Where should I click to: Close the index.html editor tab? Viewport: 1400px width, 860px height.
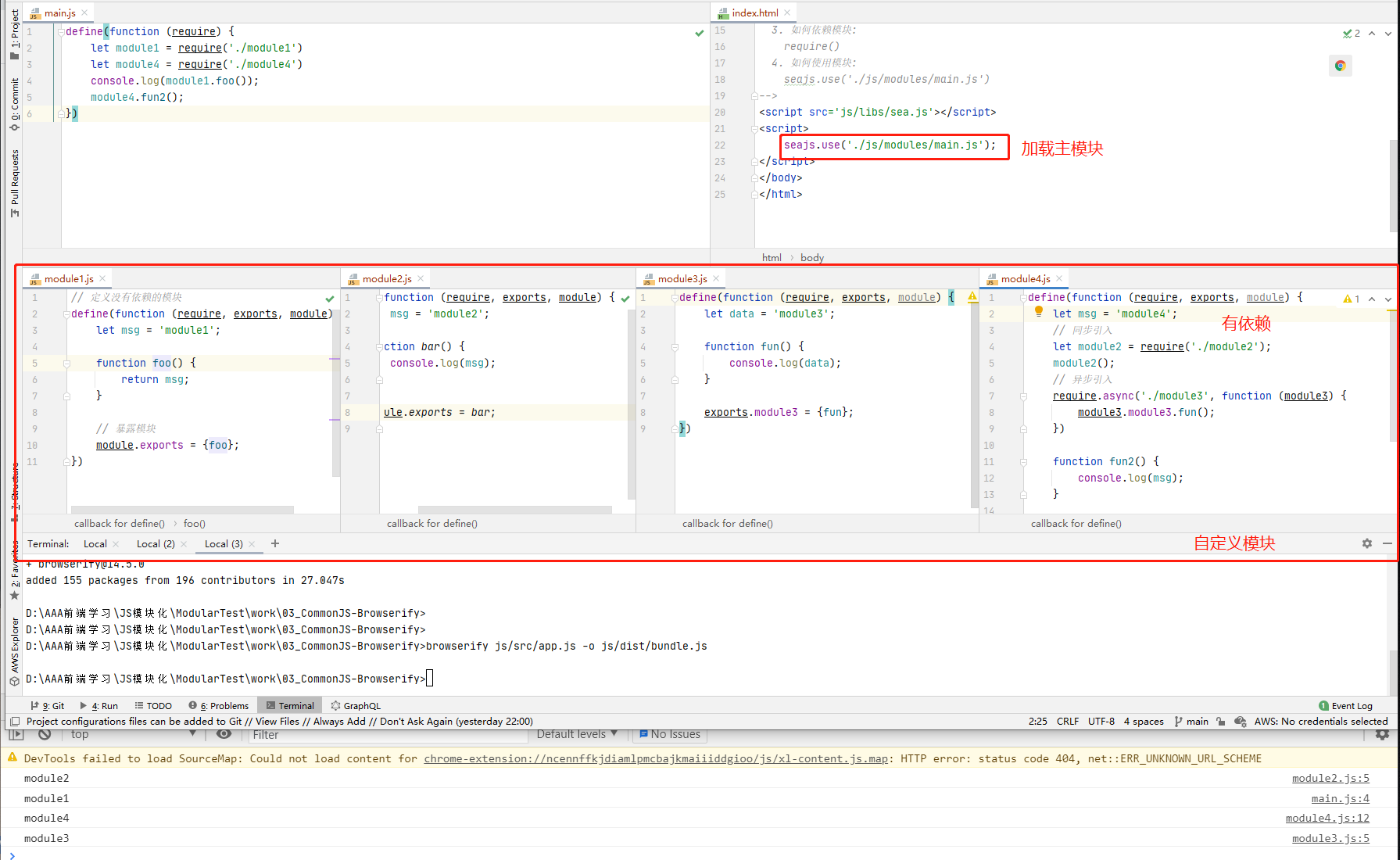click(787, 13)
